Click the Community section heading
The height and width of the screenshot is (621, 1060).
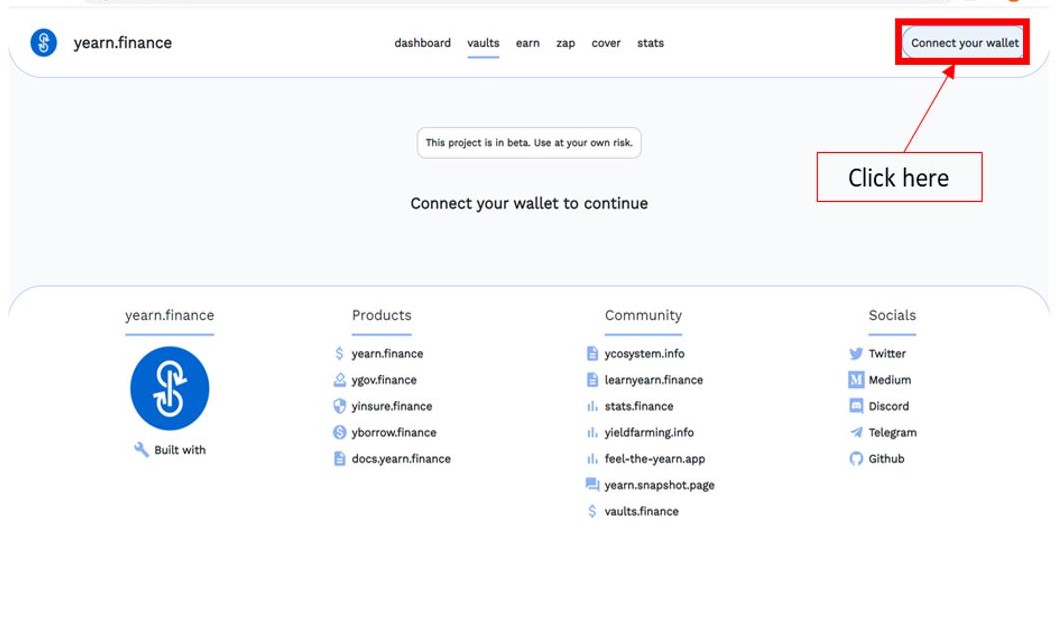point(644,315)
